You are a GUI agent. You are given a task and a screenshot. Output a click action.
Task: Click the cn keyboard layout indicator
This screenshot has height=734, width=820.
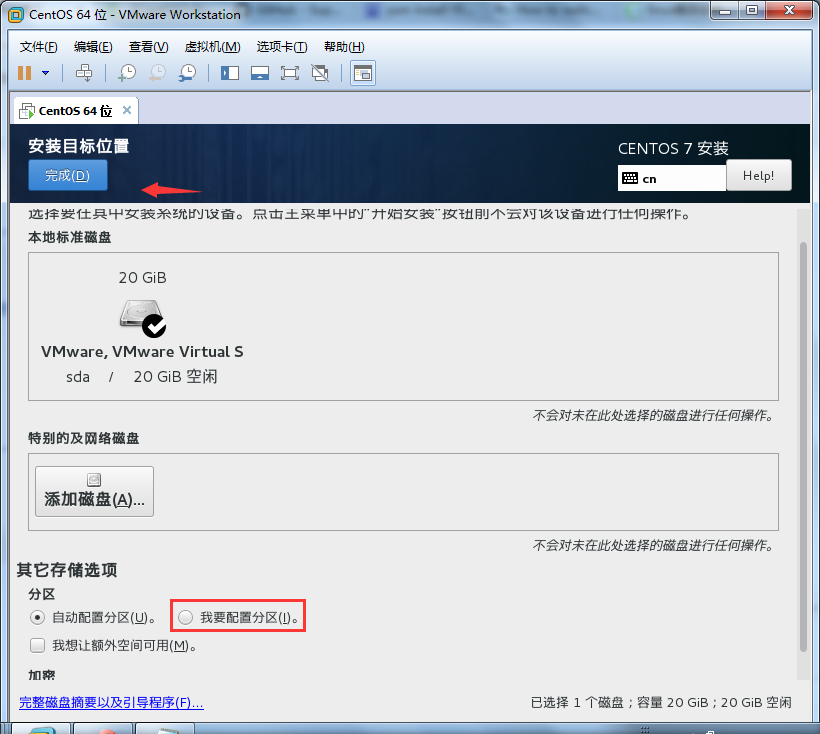coord(671,178)
